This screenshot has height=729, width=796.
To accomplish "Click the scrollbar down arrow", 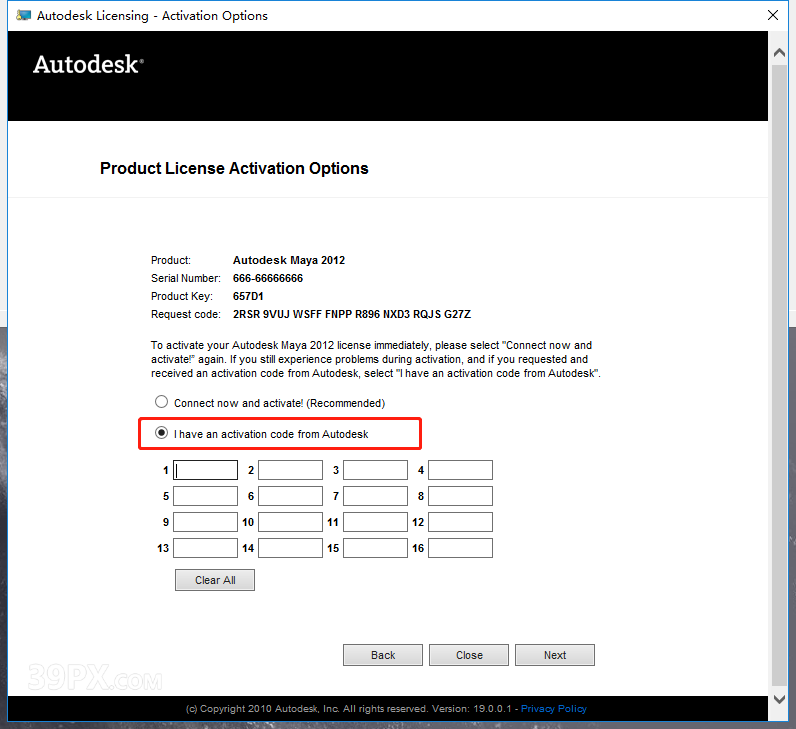I will [x=779, y=699].
